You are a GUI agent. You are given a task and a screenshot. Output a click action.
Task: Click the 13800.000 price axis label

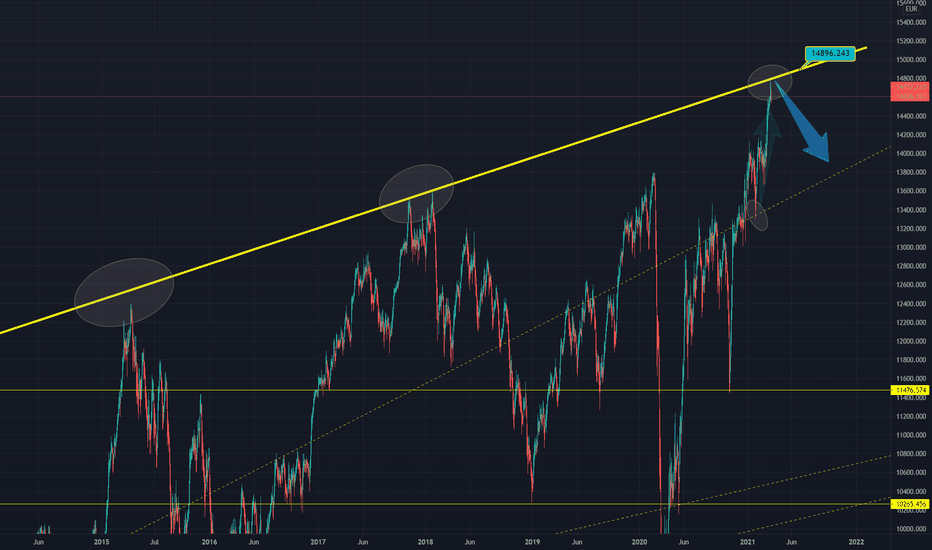pyautogui.click(x=911, y=172)
